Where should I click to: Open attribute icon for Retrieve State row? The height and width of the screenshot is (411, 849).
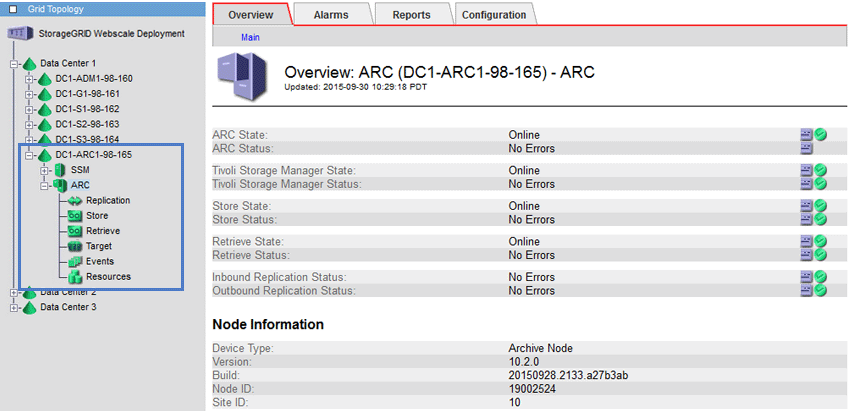806,241
